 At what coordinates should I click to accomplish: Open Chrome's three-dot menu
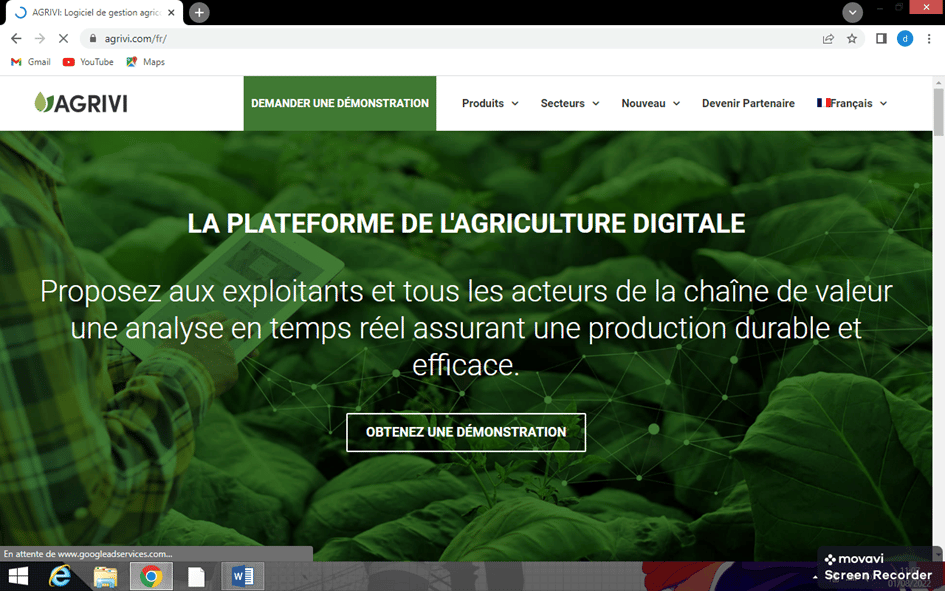[929, 39]
